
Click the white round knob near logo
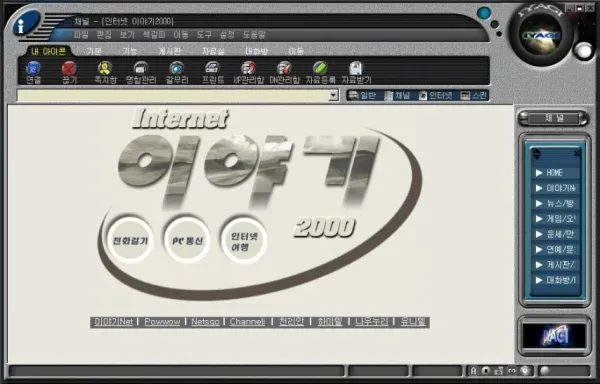click(584, 50)
